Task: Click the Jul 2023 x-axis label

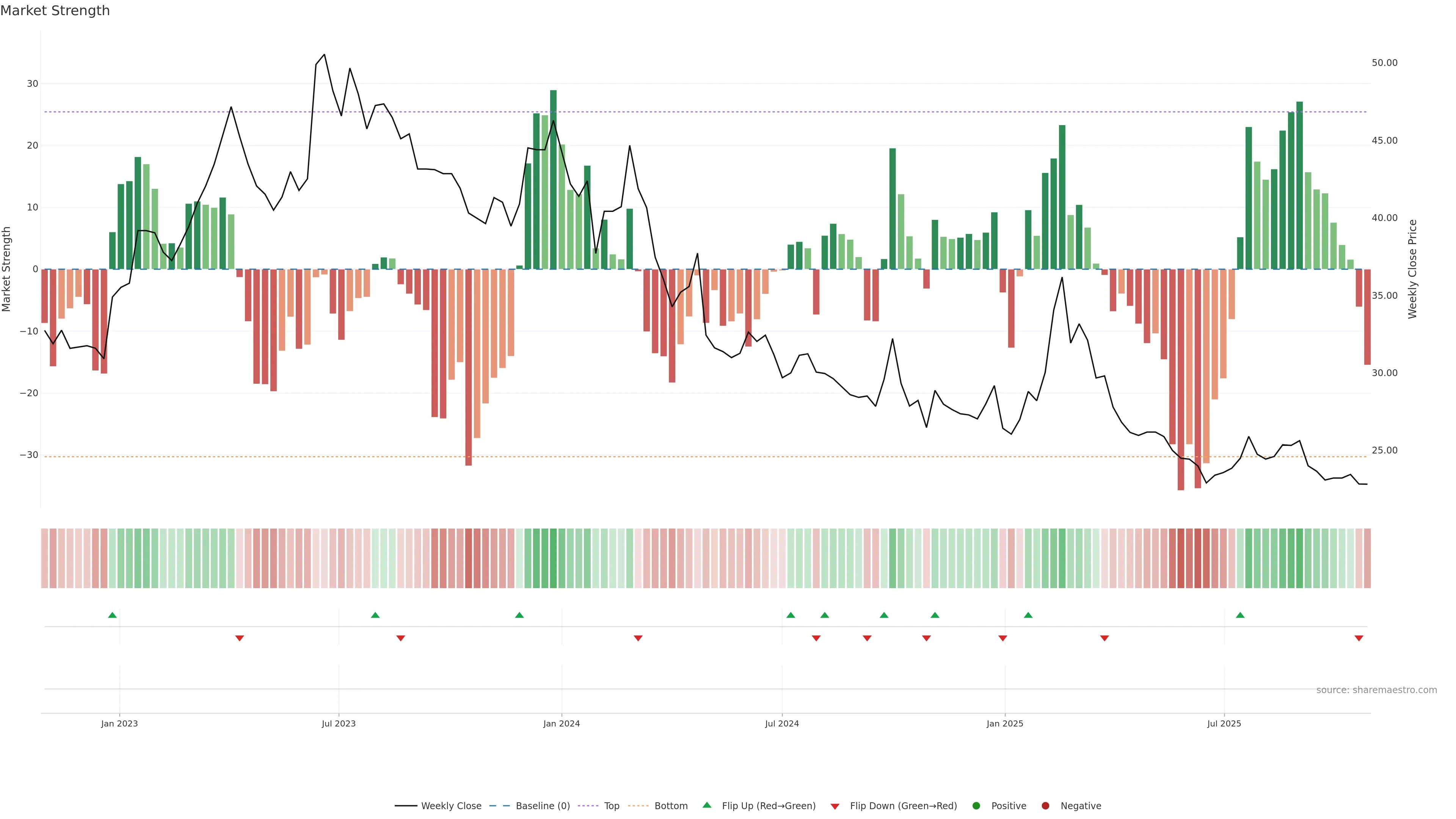Action: (x=339, y=723)
